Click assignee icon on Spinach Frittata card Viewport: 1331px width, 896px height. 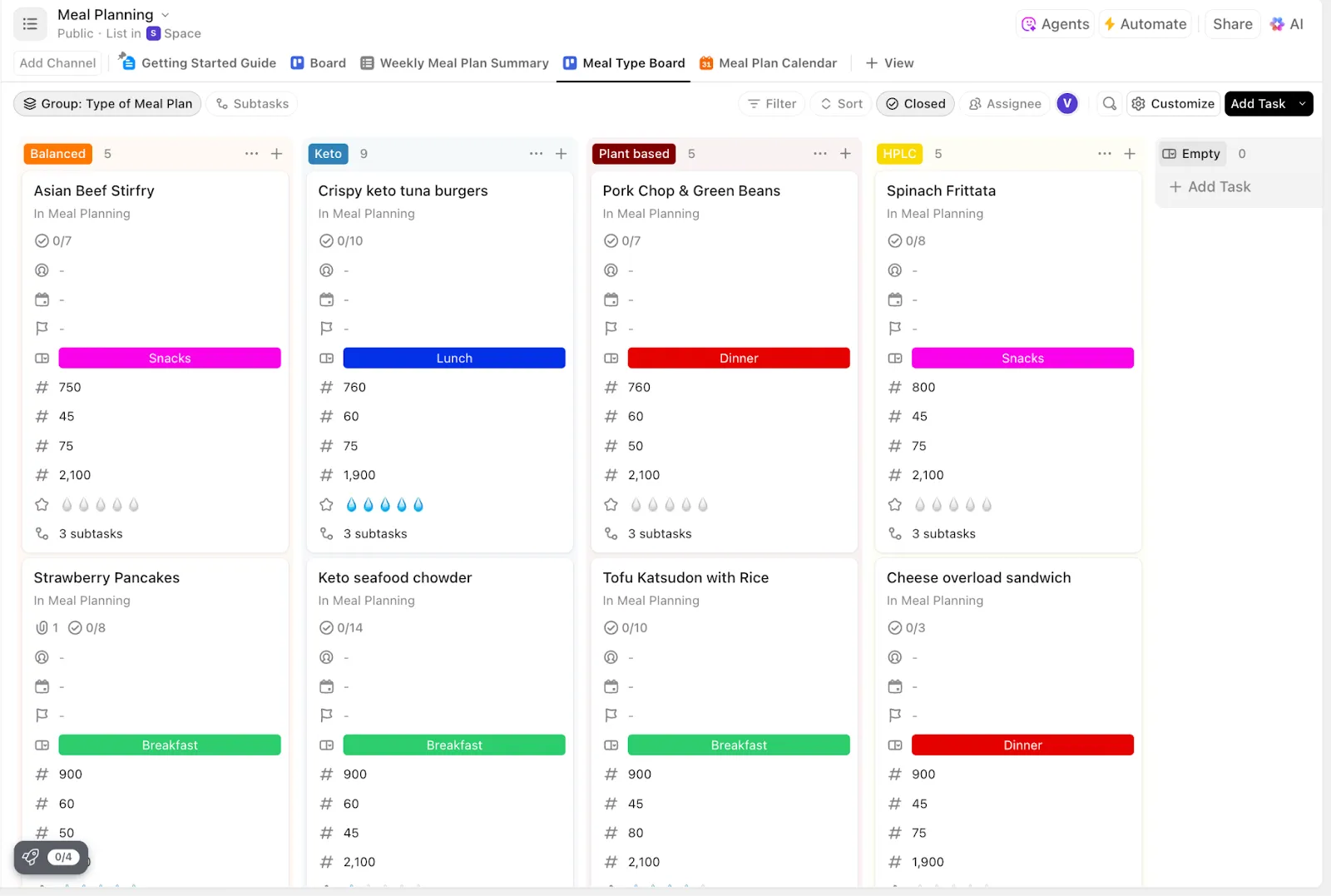pos(895,270)
